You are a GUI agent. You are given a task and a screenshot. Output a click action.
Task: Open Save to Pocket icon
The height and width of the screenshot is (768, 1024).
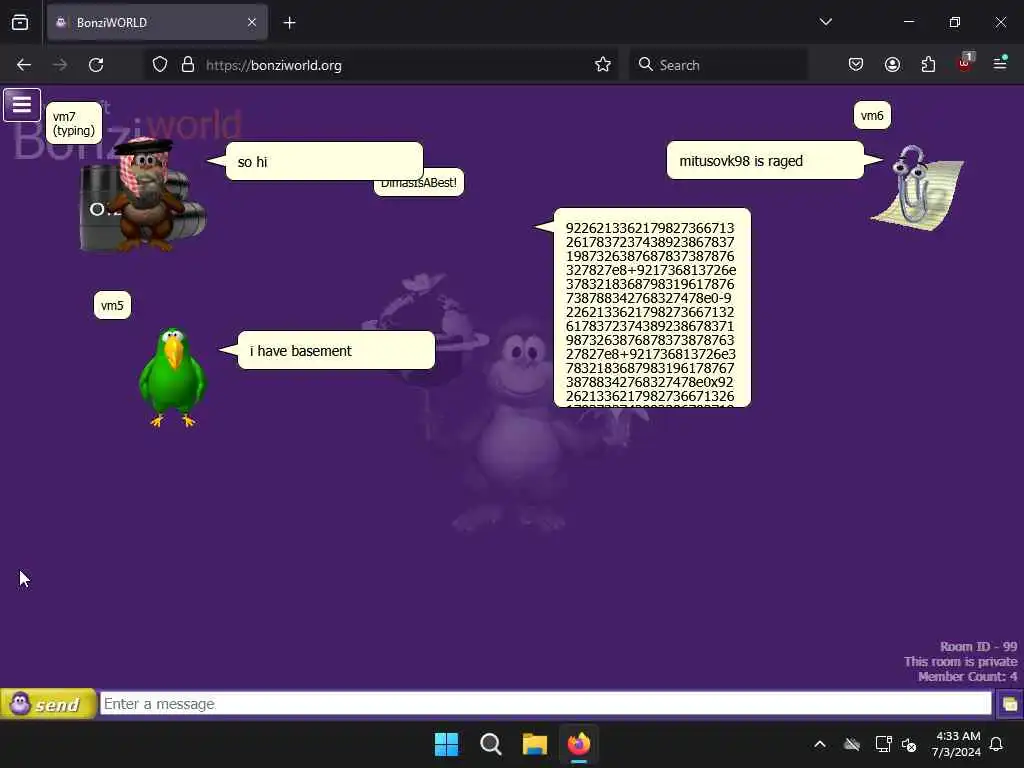(856, 64)
